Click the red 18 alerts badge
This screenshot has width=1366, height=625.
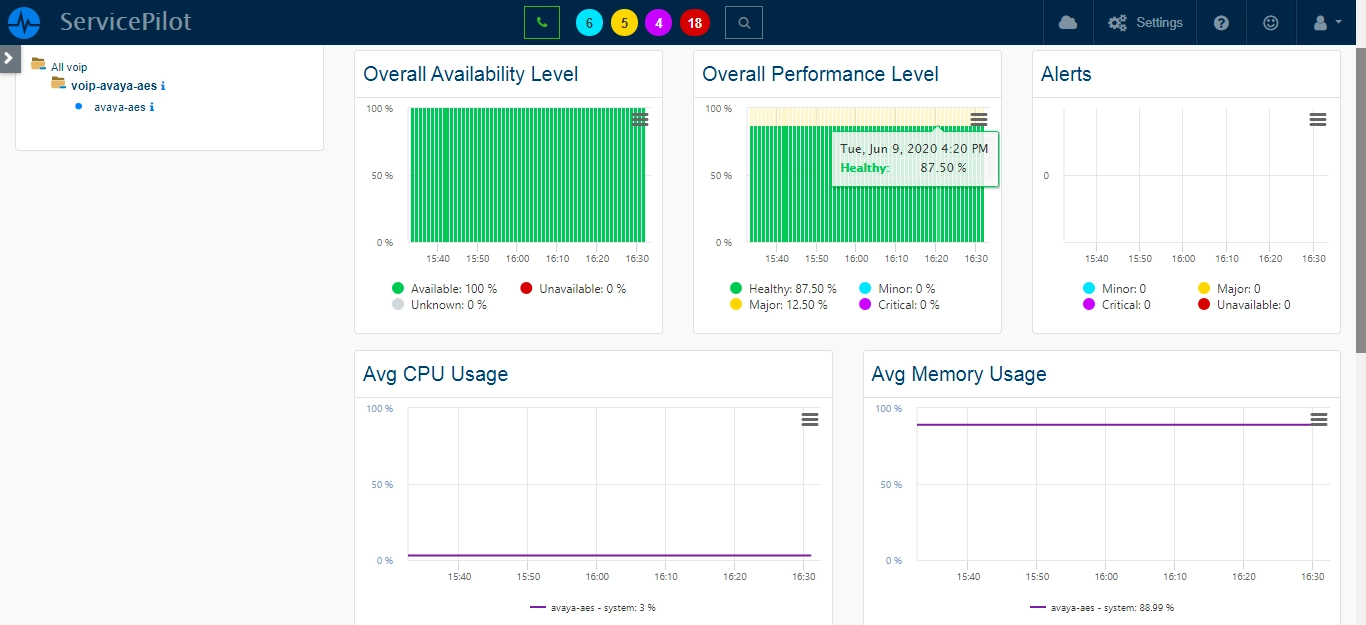[x=694, y=22]
